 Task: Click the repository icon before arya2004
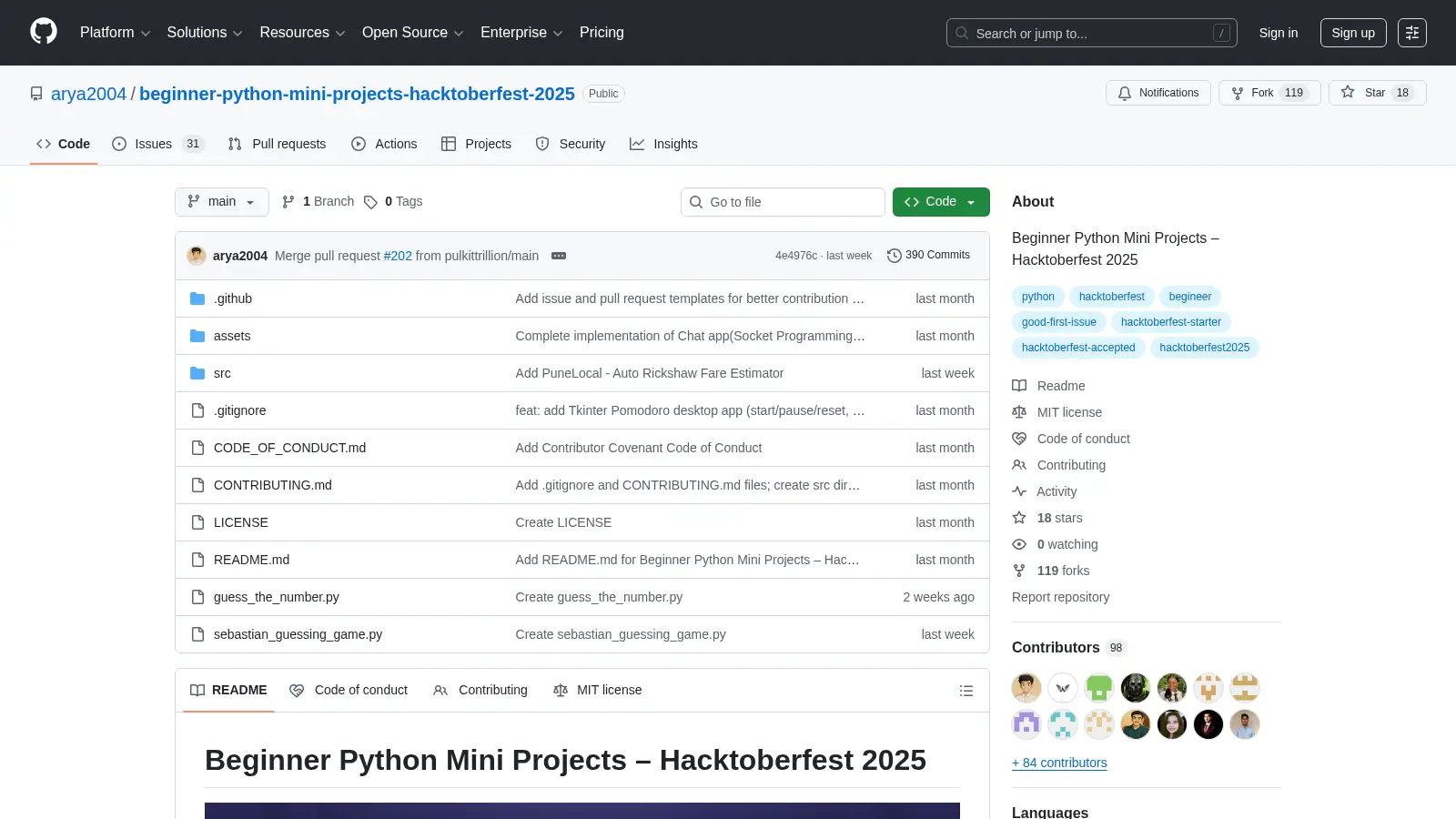[36, 94]
